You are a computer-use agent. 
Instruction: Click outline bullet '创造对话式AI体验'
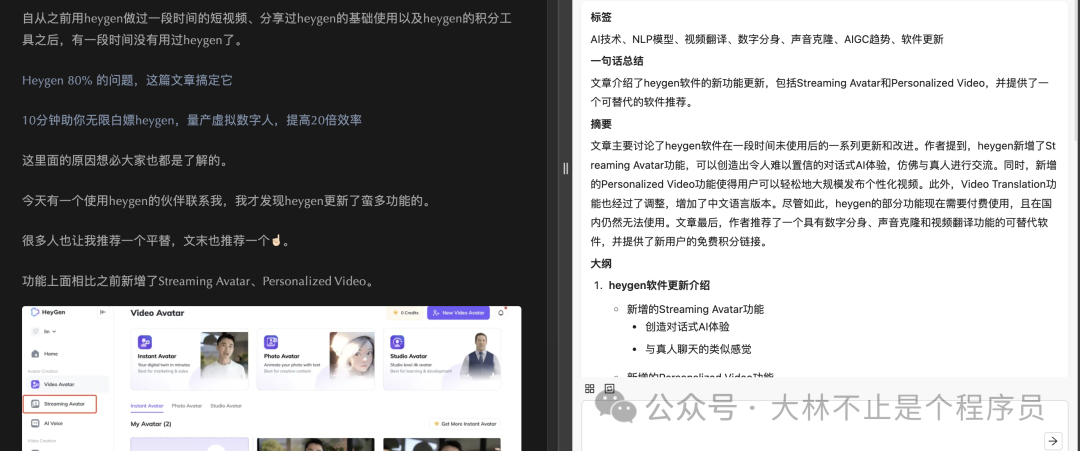(x=687, y=327)
